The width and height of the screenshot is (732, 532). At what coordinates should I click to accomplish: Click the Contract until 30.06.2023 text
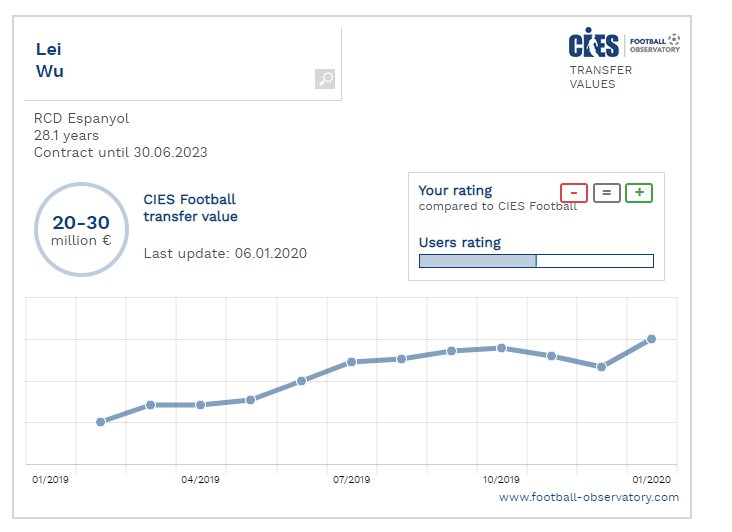pyautogui.click(x=121, y=153)
